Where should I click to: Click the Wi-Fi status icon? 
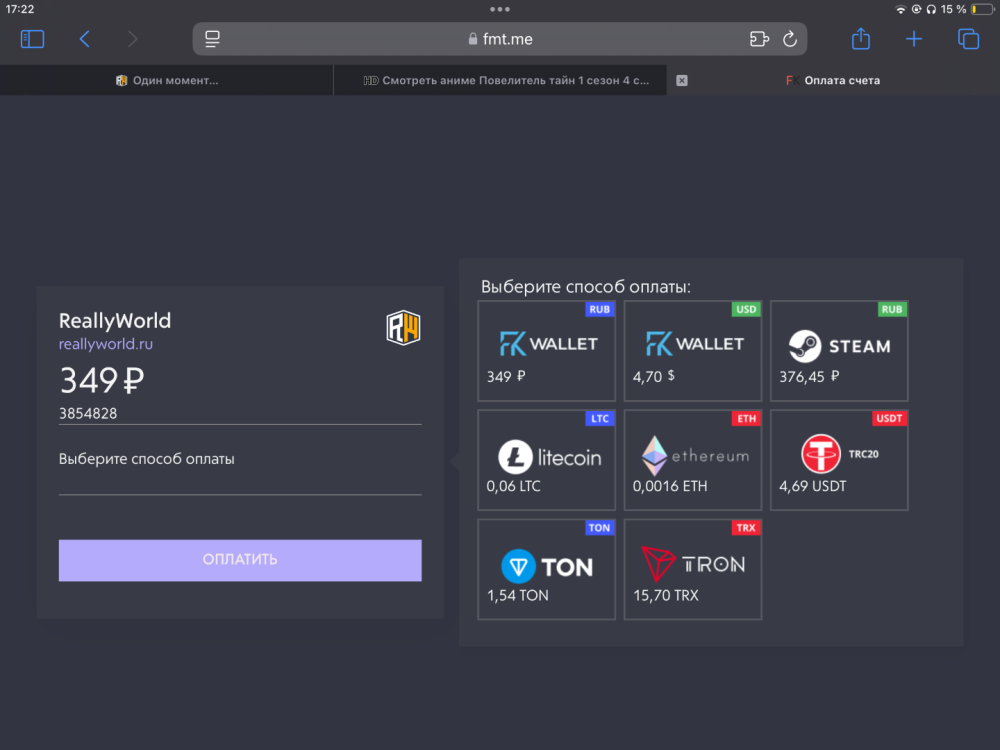coord(900,9)
